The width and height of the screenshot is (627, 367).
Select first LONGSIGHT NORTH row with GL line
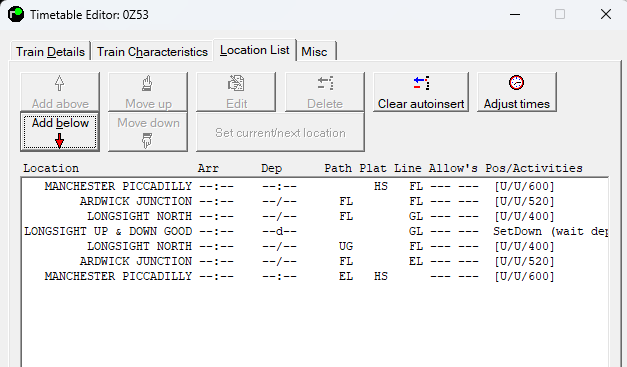[315, 216]
